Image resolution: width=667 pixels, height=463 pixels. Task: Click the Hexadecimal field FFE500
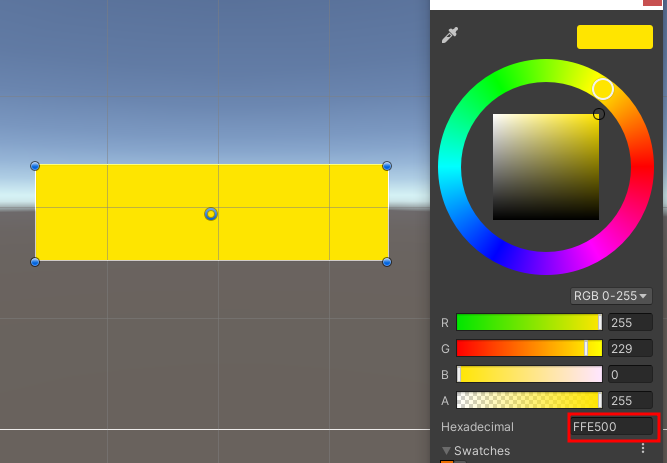pos(611,426)
